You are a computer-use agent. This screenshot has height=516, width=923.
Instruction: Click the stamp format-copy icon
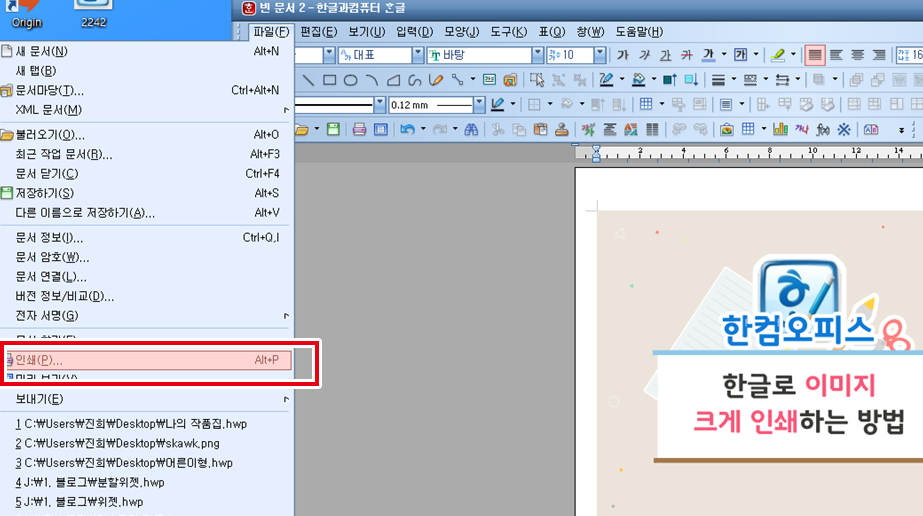[562, 129]
